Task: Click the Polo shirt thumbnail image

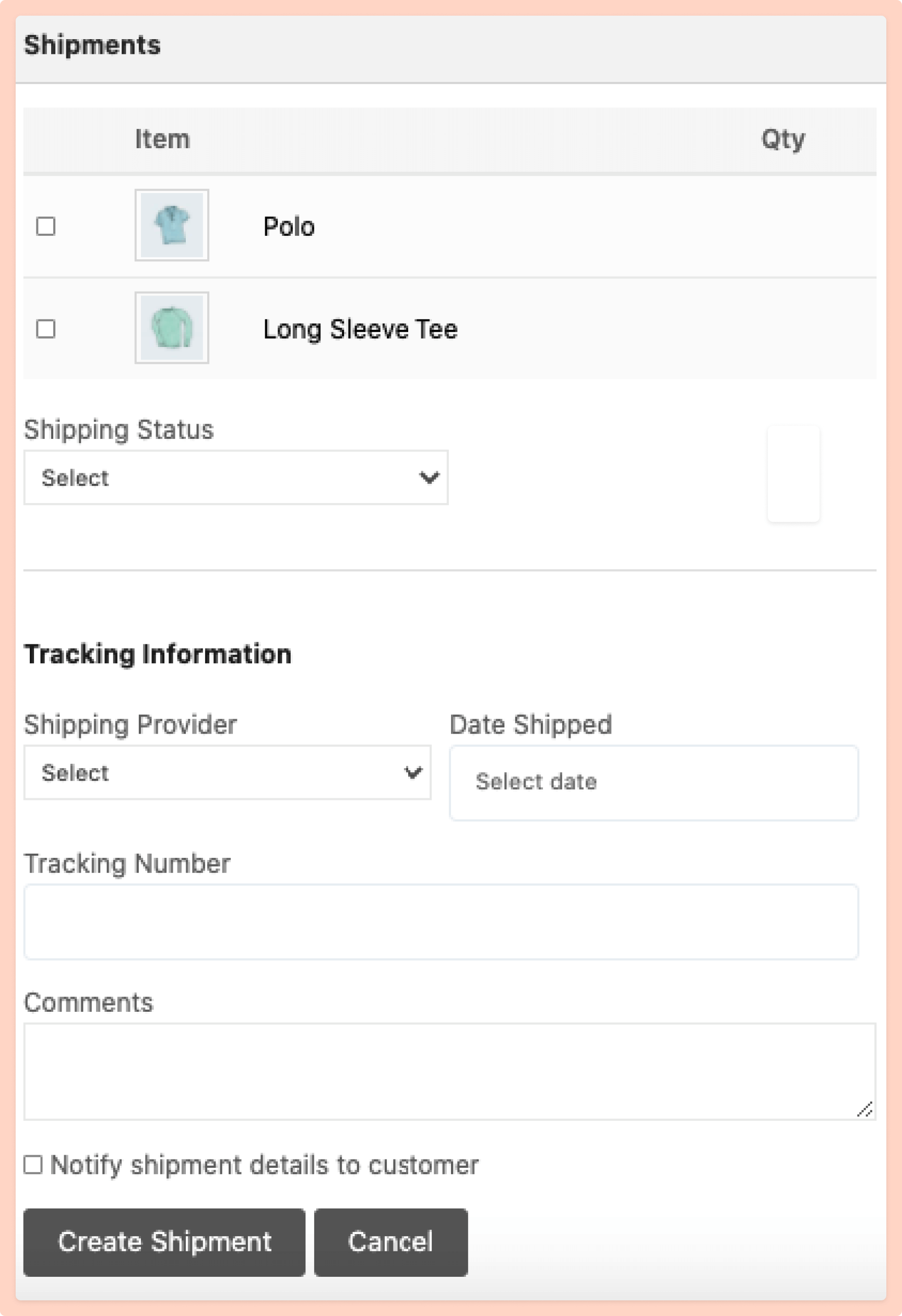Action: [x=172, y=226]
